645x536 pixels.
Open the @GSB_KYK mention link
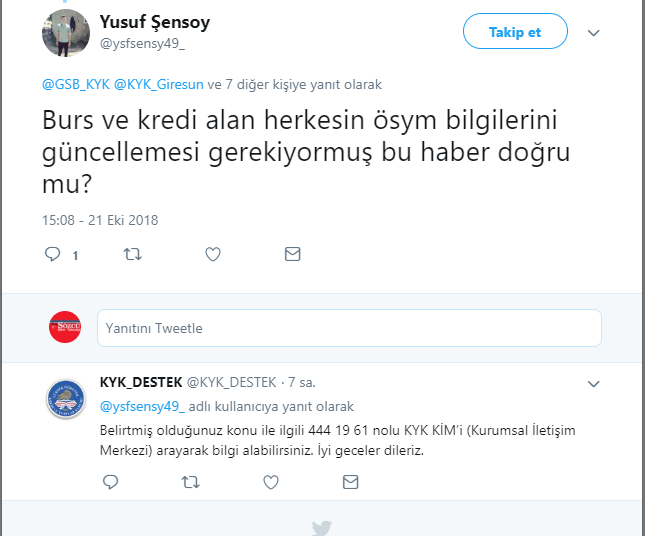point(75,85)
